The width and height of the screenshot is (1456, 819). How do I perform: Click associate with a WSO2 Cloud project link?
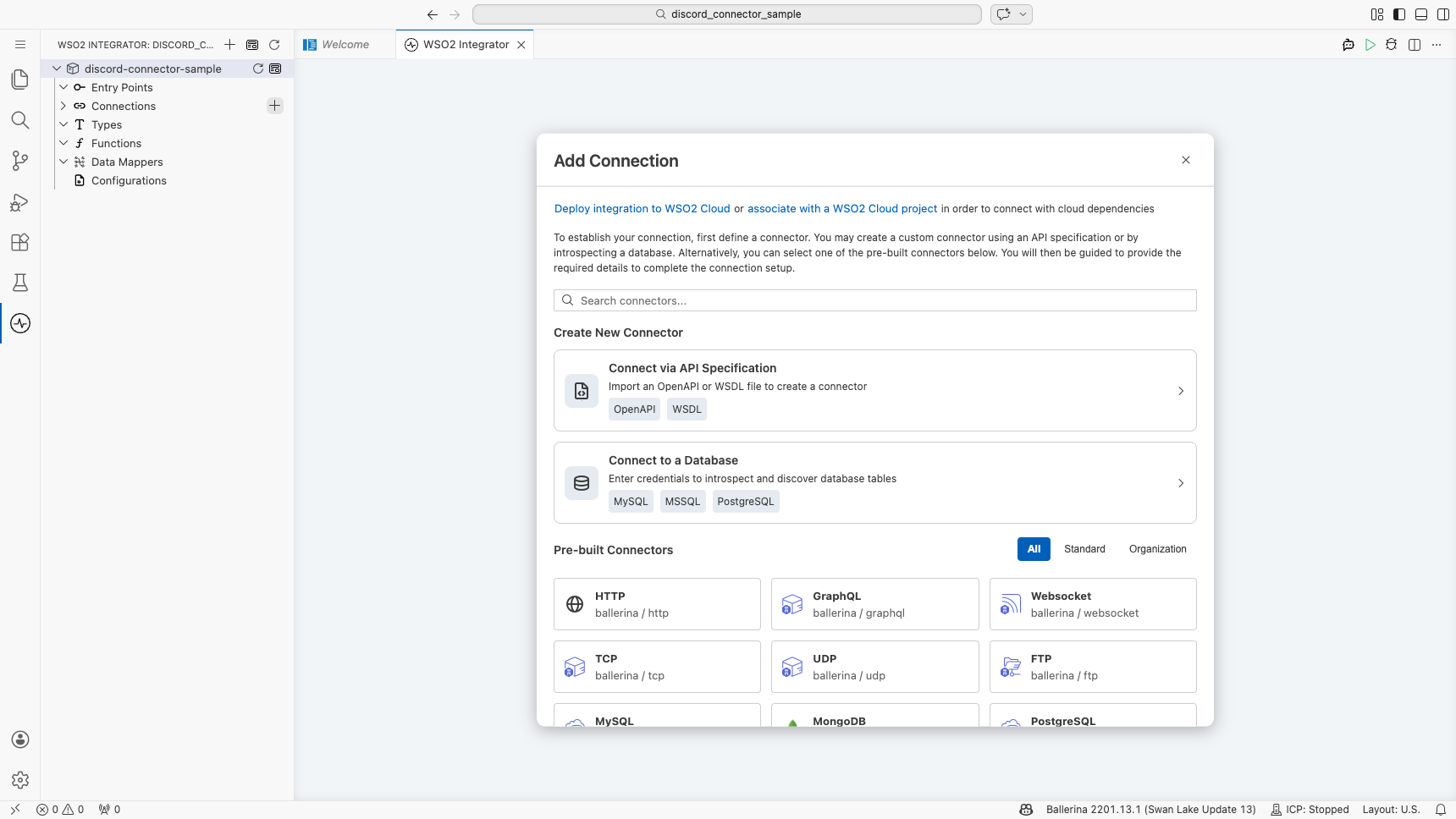click(x=842, y=209)
